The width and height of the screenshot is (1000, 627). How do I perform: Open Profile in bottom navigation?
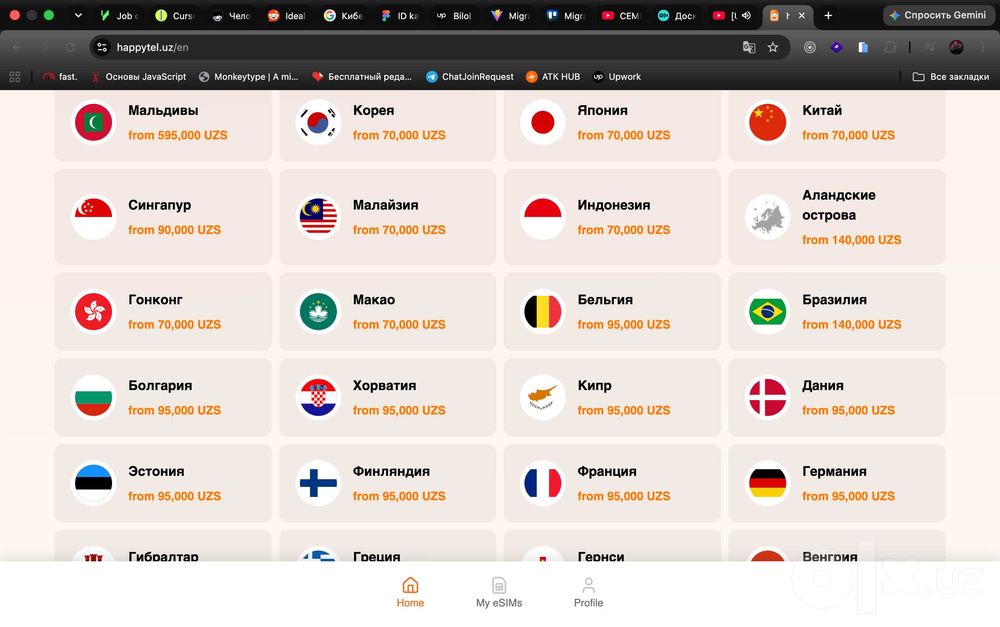(588, 593)
